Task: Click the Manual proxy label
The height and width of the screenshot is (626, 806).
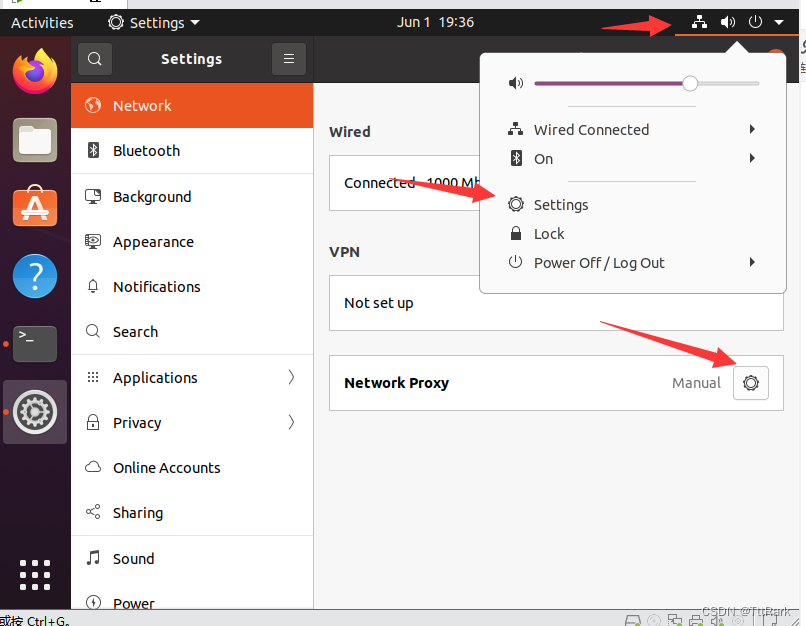Action: pyautogui.click(x=697, y=383)
